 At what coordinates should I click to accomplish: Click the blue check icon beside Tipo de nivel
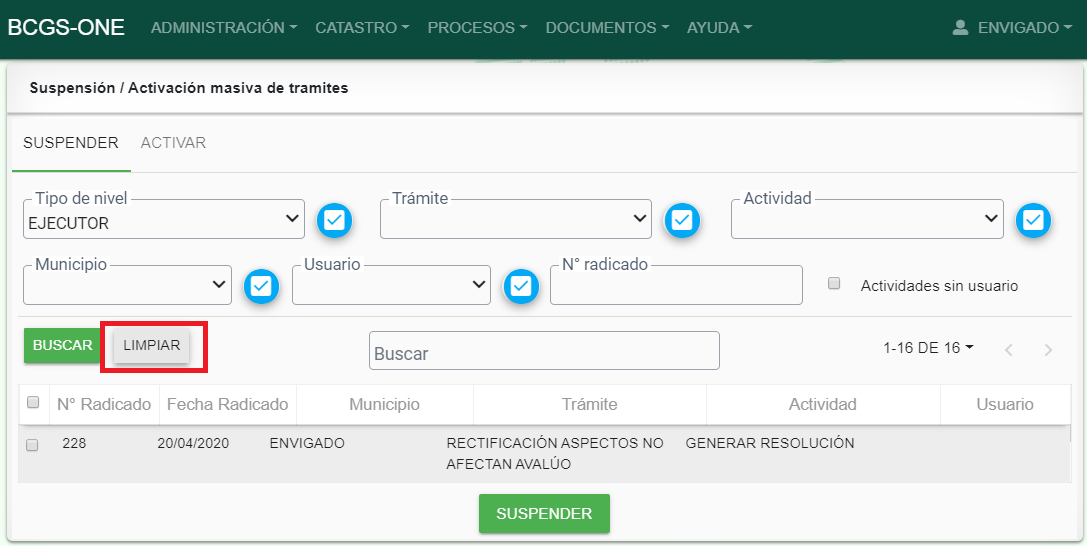click(x=335, y=220)
